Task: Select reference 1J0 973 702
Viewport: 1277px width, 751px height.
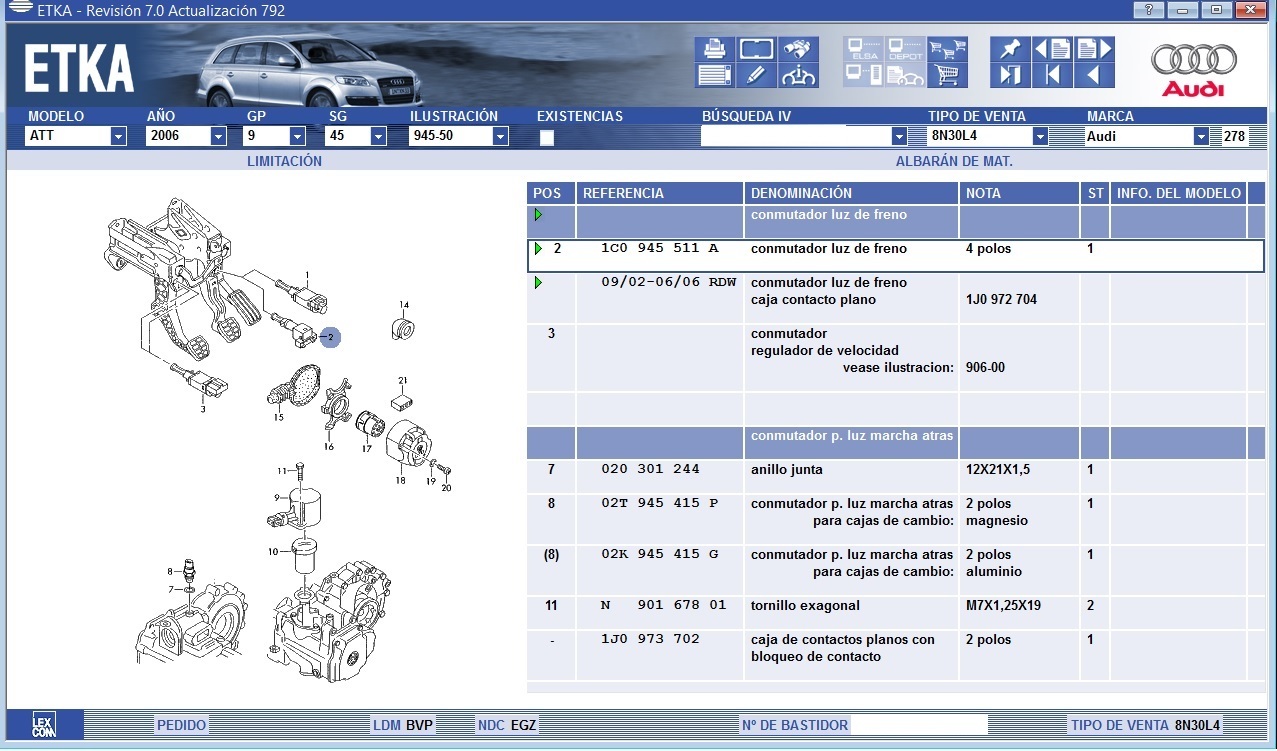Action: click(650, 639)
